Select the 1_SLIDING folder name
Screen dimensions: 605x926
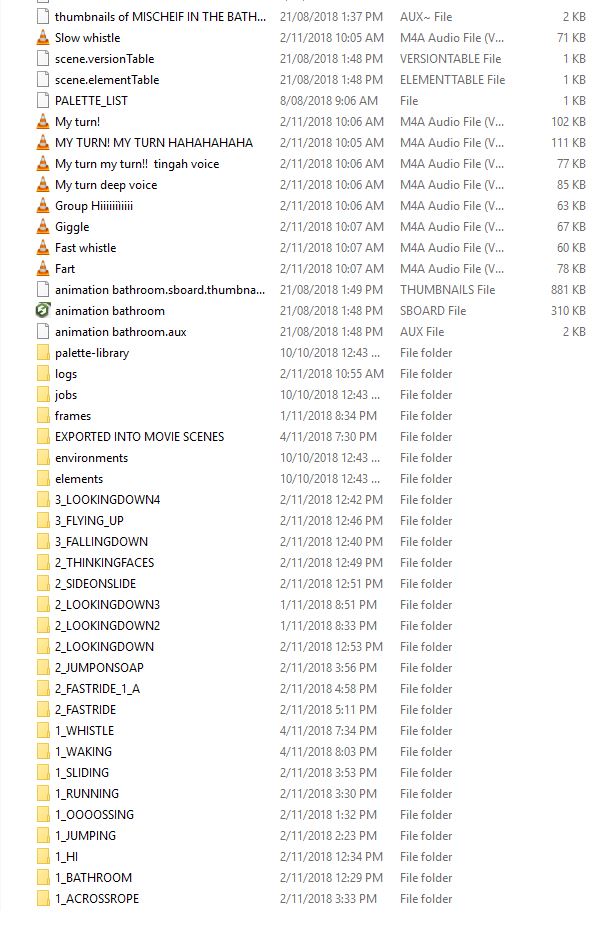tap(82, 773)
